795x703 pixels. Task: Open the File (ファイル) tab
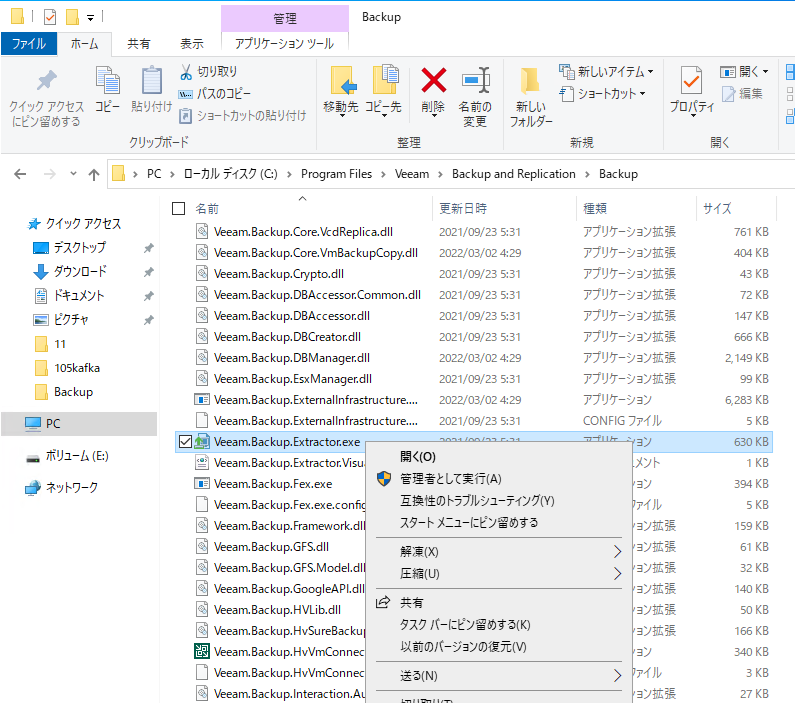pos(29,44)
